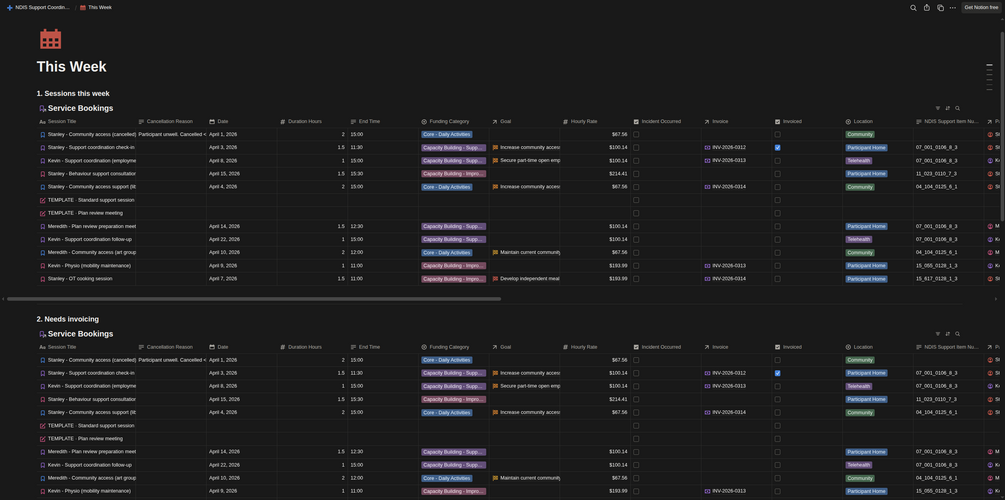Screen dimensions: 1005x500
Task: Check Invoiced for April 10 row in first table
Action: tap(777, 253)
